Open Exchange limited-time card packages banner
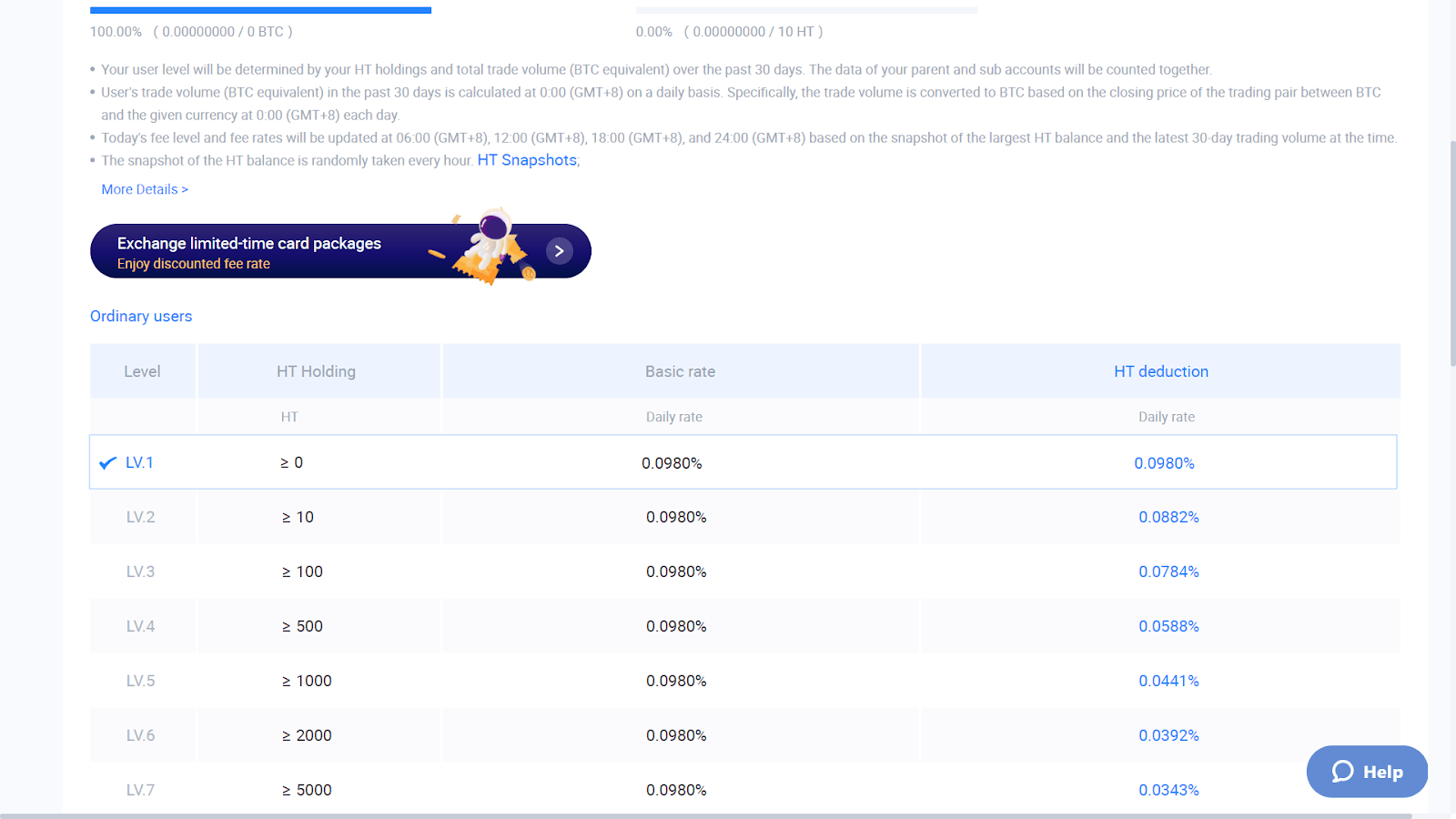Viewport: 1456px width, 819px height. [340, 251]
